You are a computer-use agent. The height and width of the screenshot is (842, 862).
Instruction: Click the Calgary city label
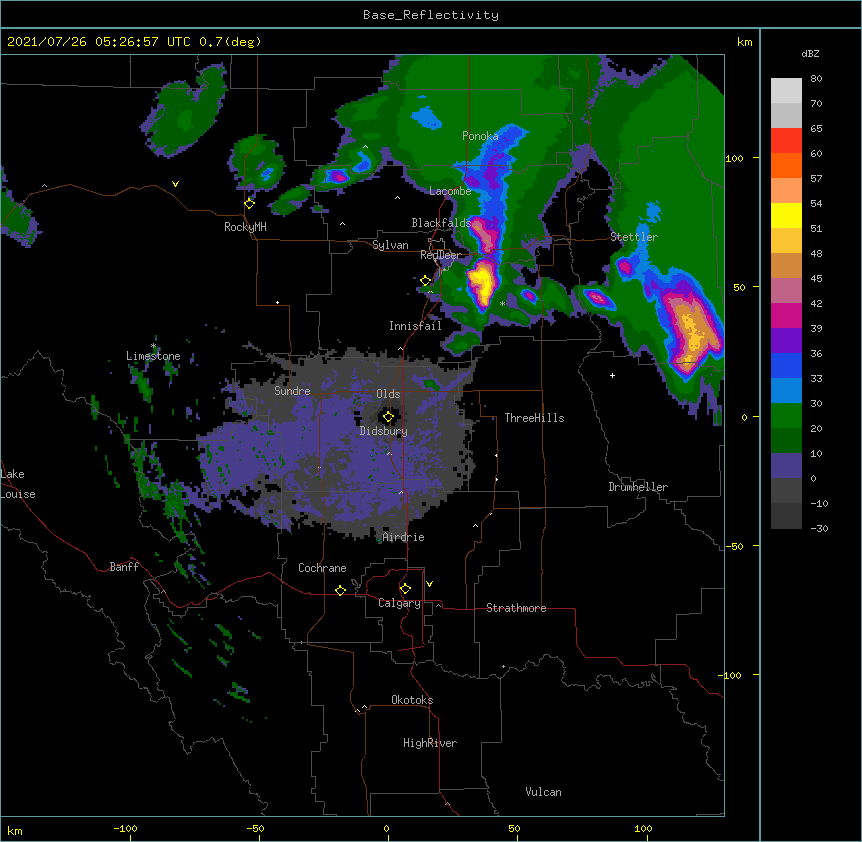pos(399,603)
